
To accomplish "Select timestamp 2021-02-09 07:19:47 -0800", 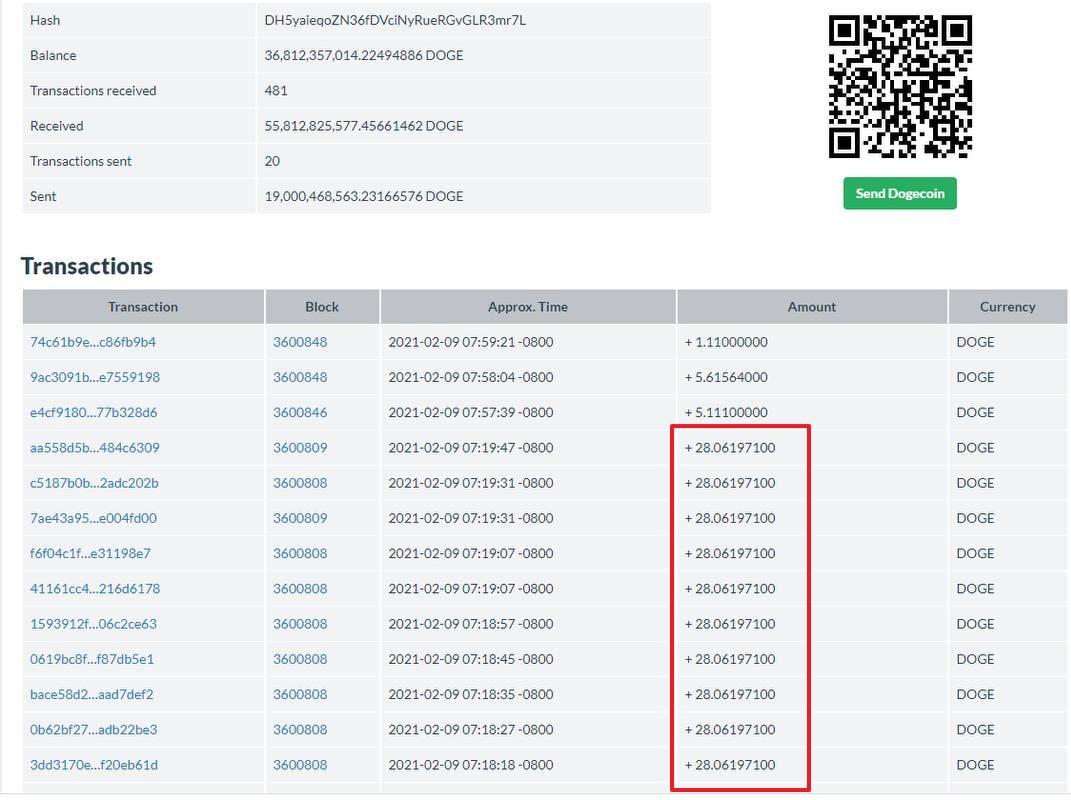I will pos(471,448).
